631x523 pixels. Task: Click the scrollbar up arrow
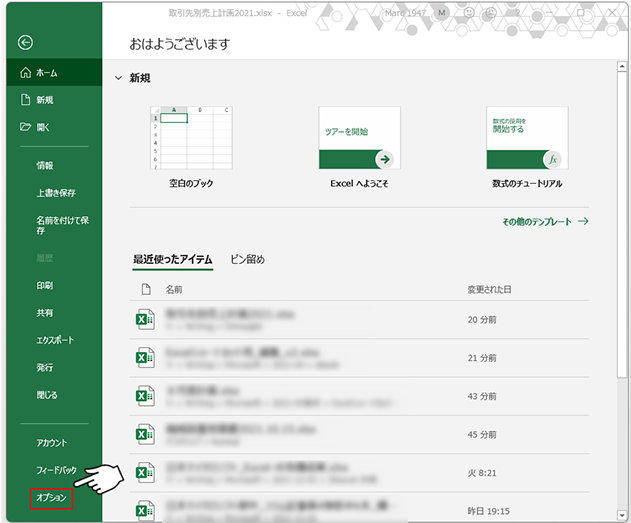pos(622,66)
